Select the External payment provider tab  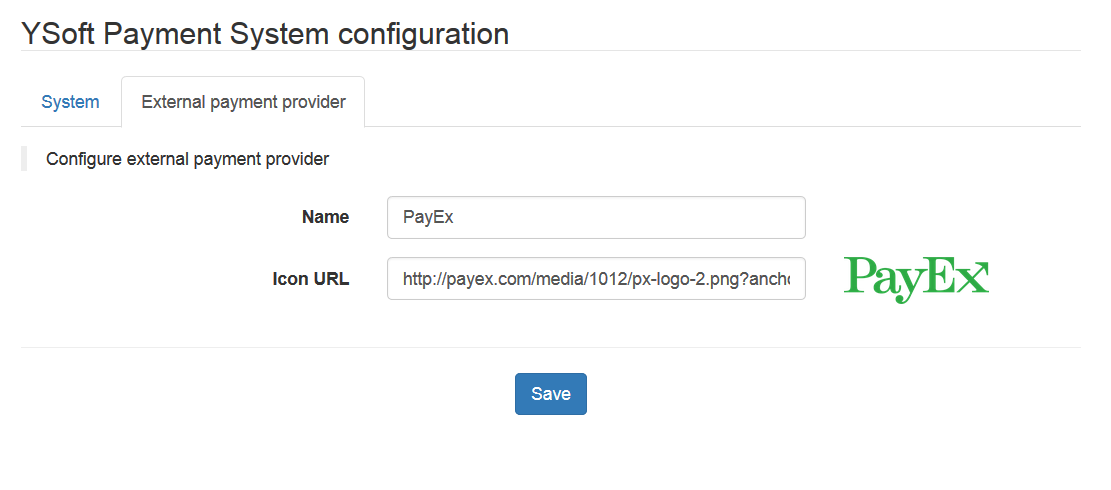coord(243,102)
